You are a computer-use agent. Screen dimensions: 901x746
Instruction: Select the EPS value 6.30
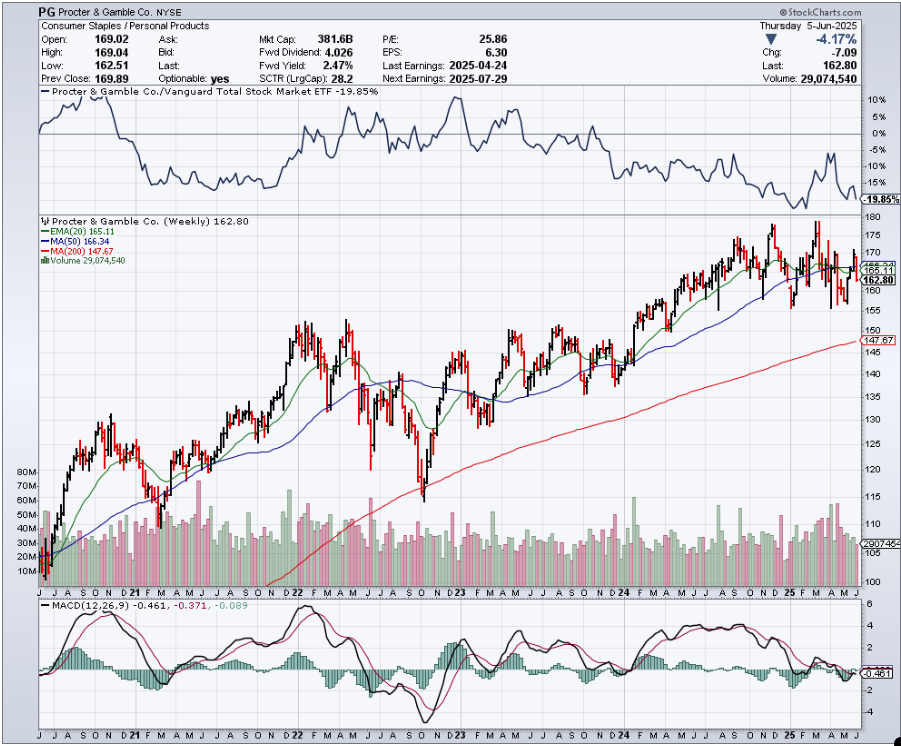click(x=496, y=52)
